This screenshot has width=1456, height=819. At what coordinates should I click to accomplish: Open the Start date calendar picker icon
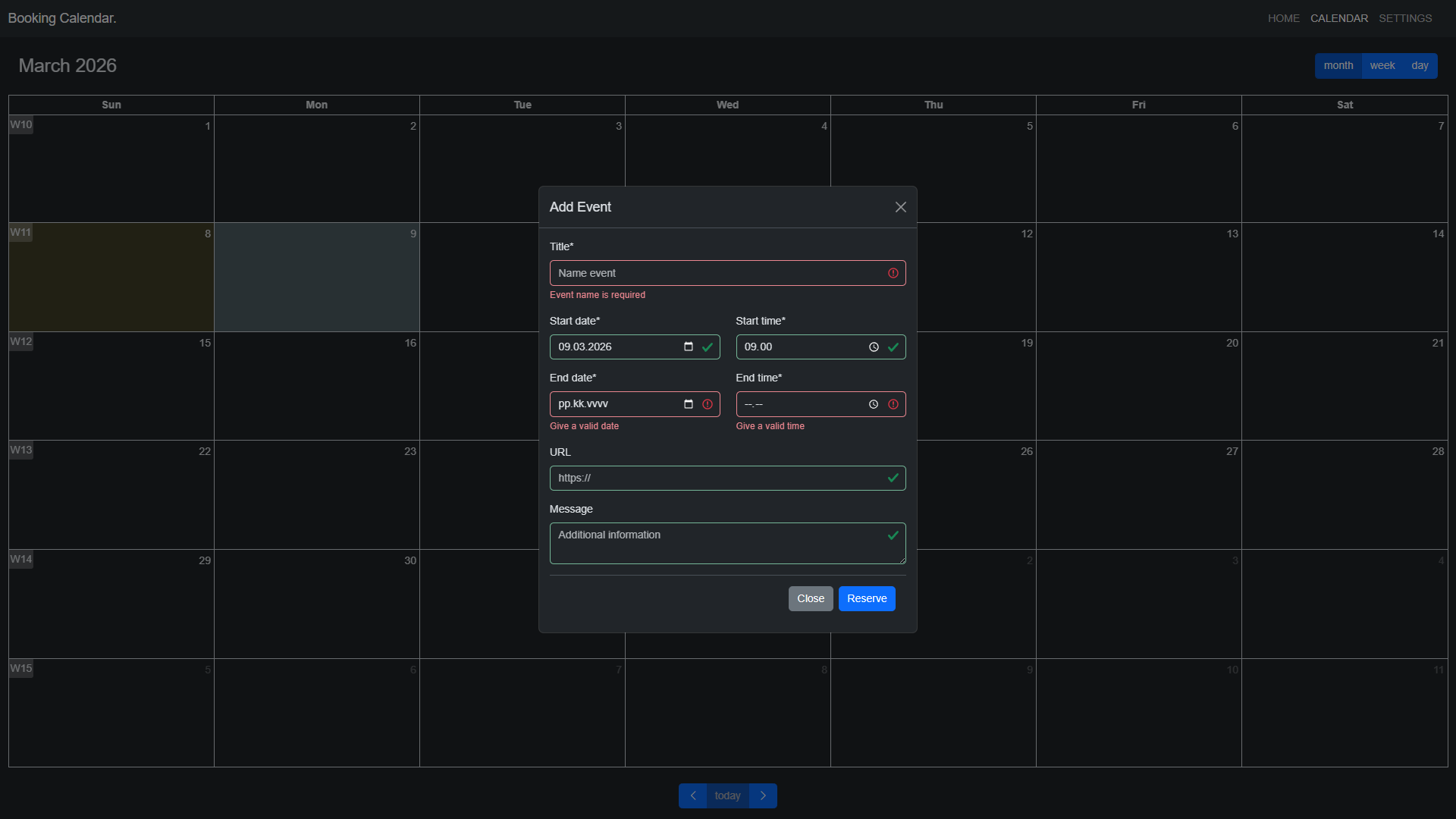click(689, 347)
